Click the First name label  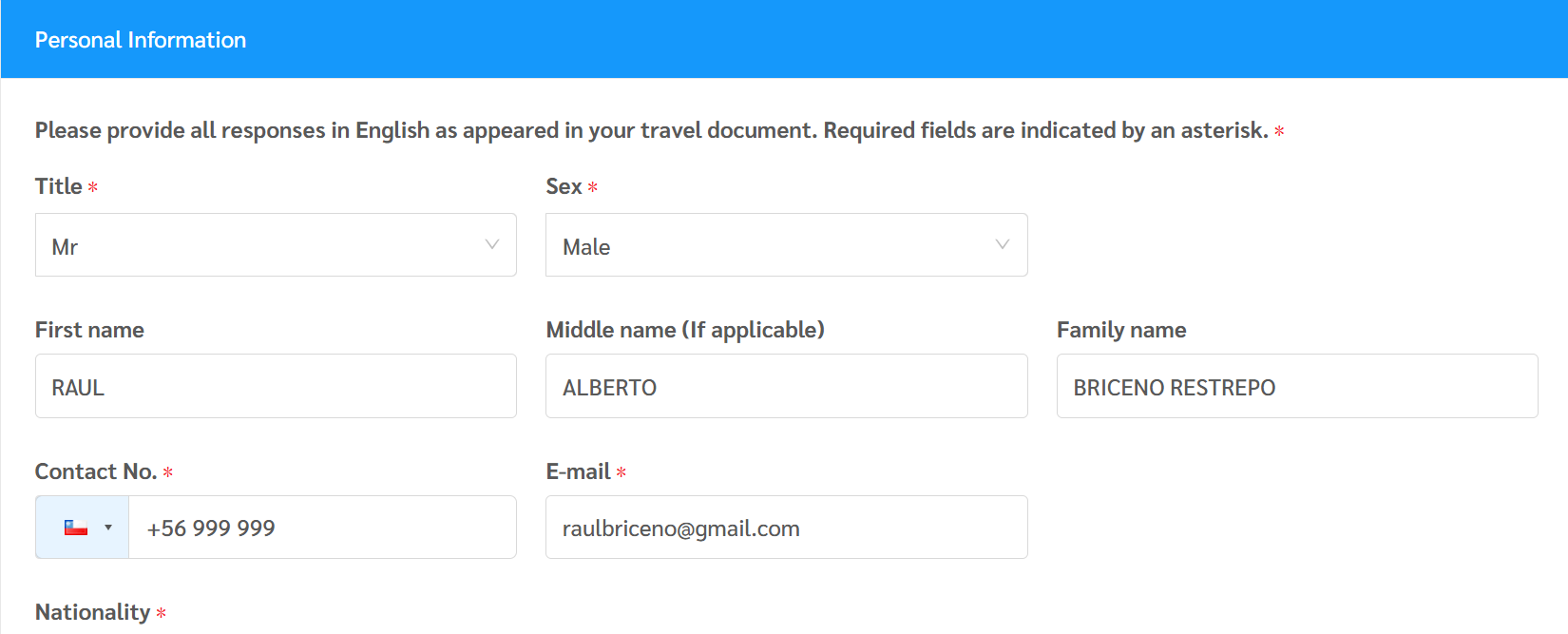pyautogui.click(x=89, y=330)
